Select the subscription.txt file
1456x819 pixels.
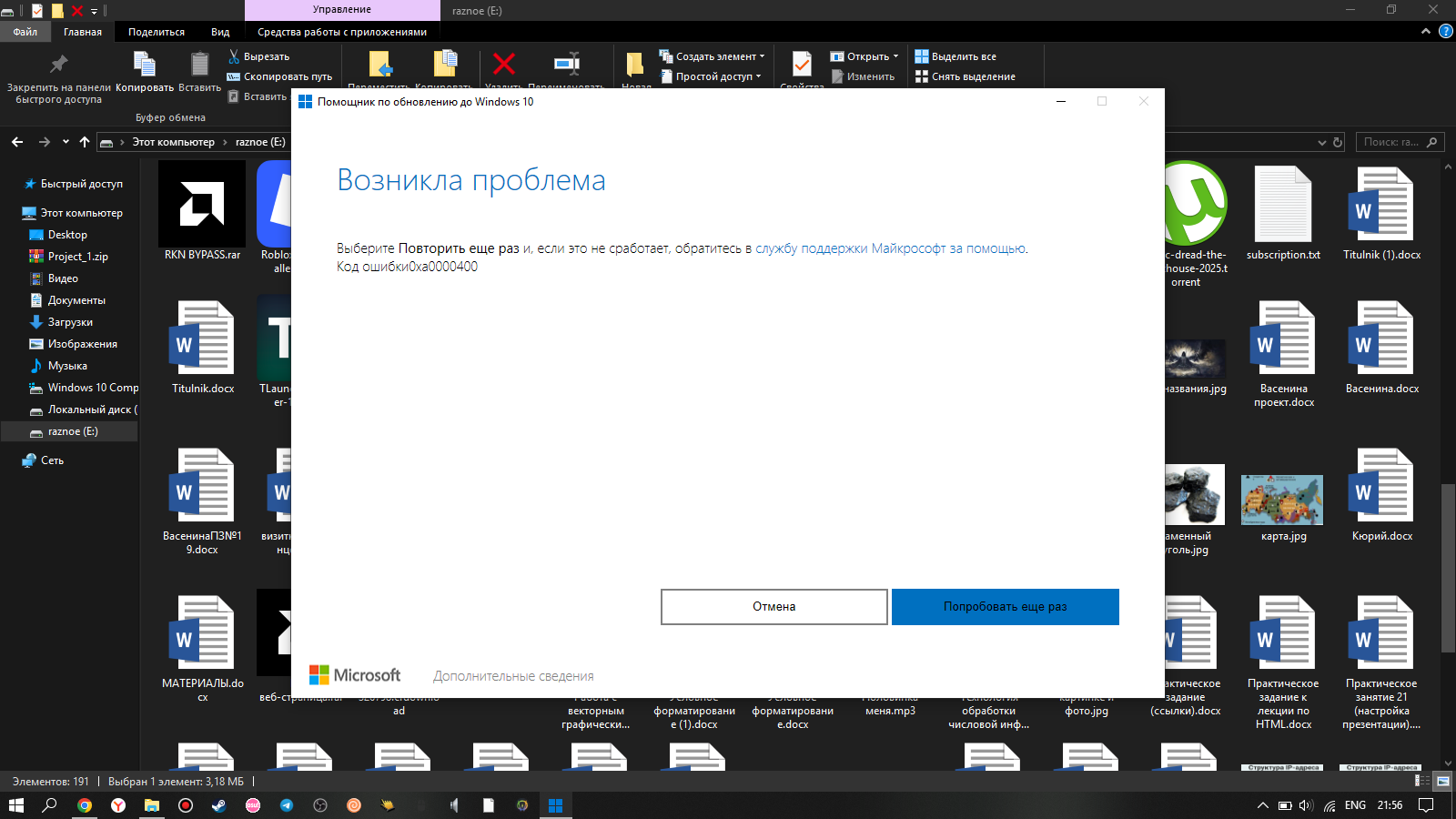click(1283, 214)
